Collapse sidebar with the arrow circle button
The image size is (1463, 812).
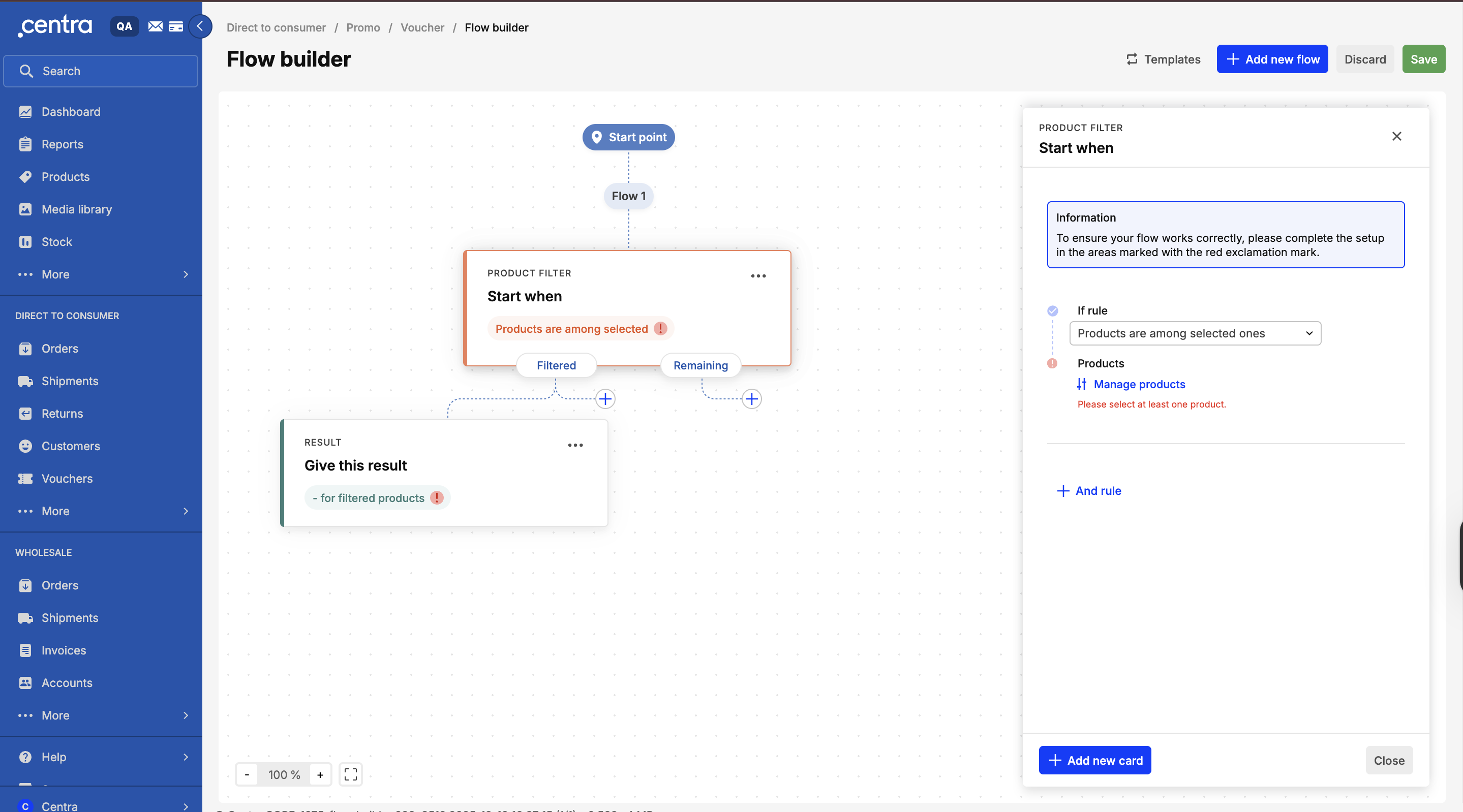click(200, 26)
